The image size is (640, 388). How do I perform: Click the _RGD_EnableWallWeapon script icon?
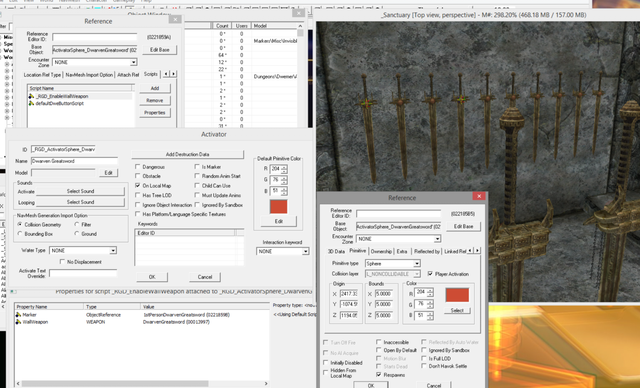31,96
